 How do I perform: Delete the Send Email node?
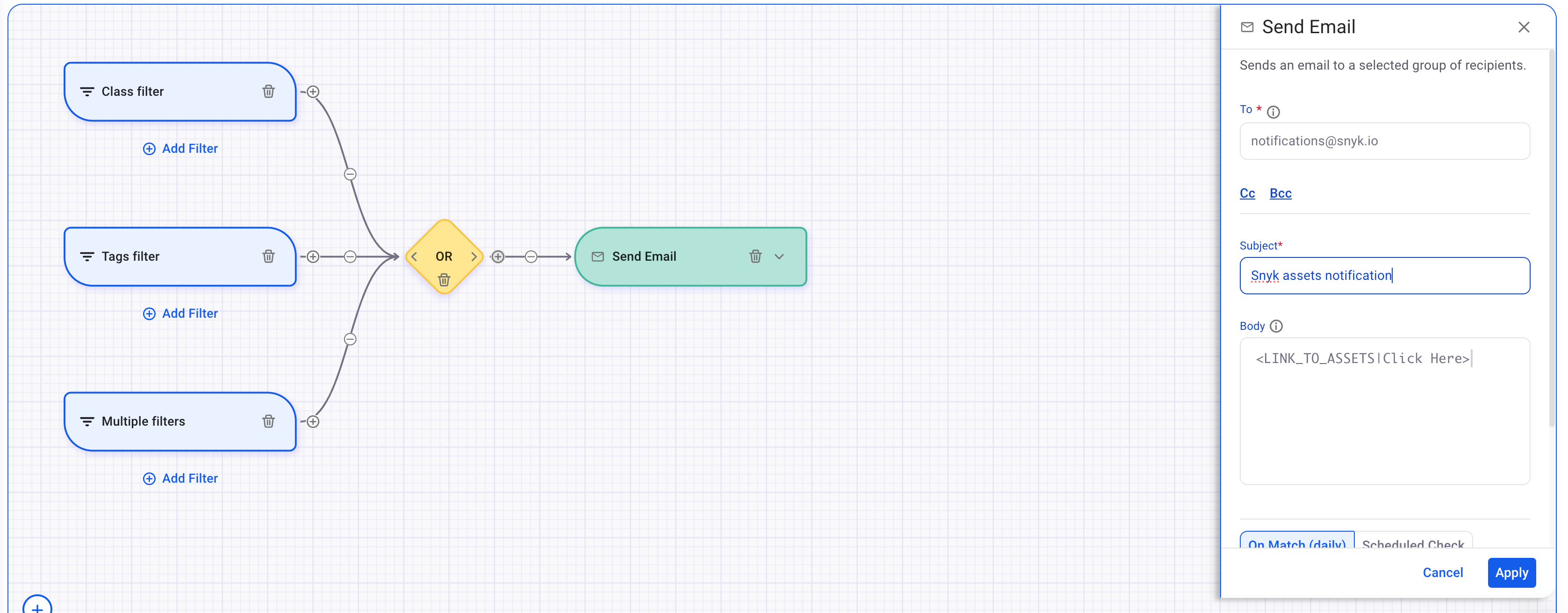(x=755, y=256)
